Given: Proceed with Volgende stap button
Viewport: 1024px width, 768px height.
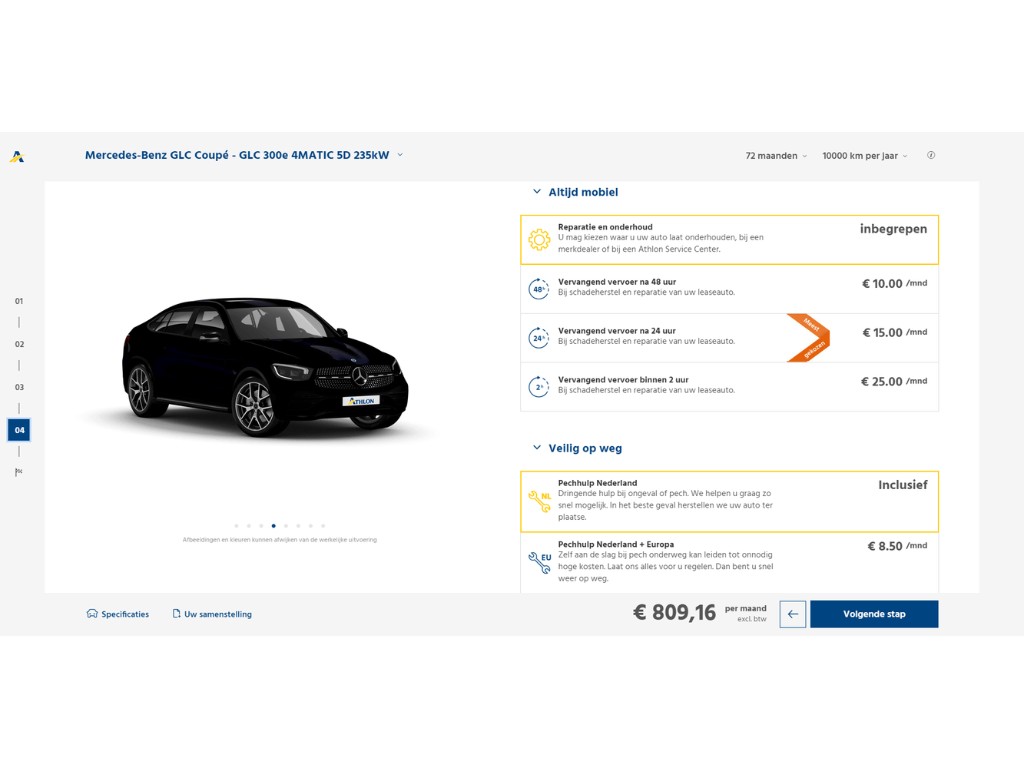Looking at the screenshot, I should [x=874, y=614].
